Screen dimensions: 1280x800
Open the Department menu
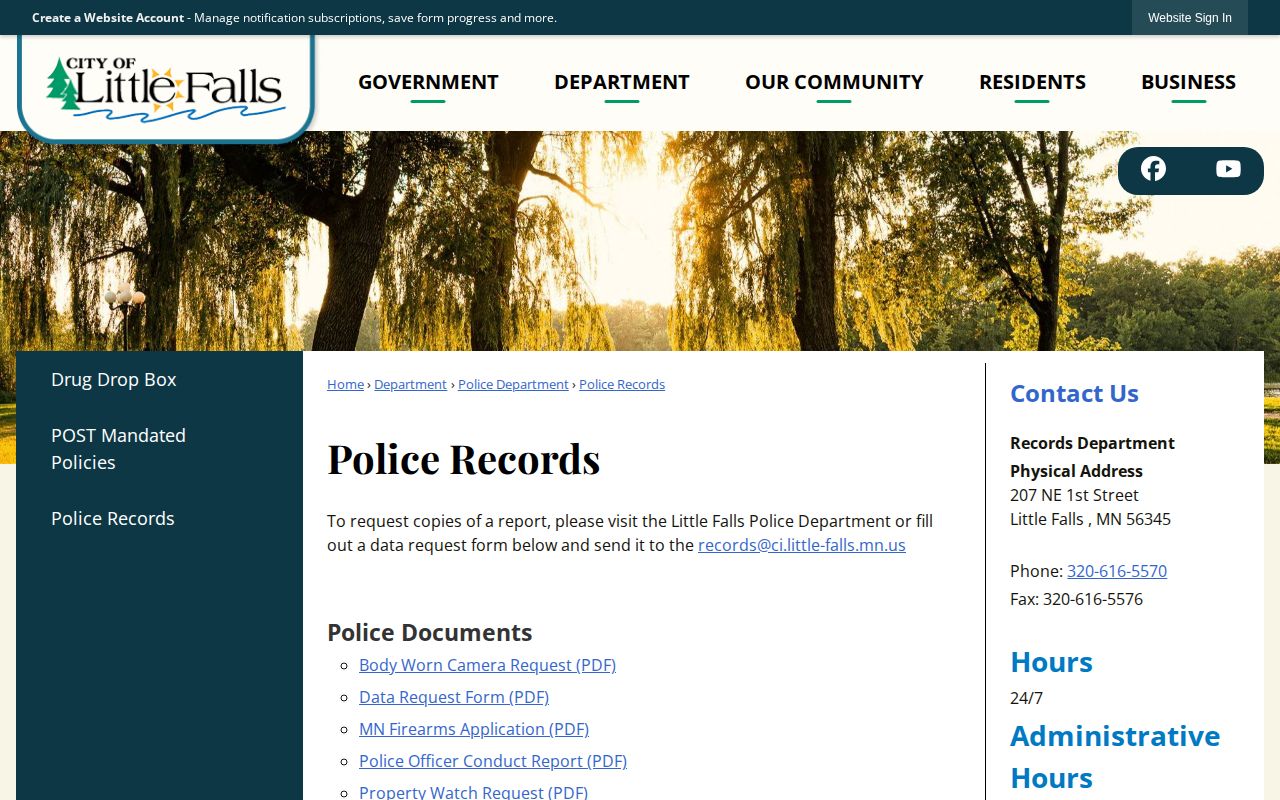point(622,82)
